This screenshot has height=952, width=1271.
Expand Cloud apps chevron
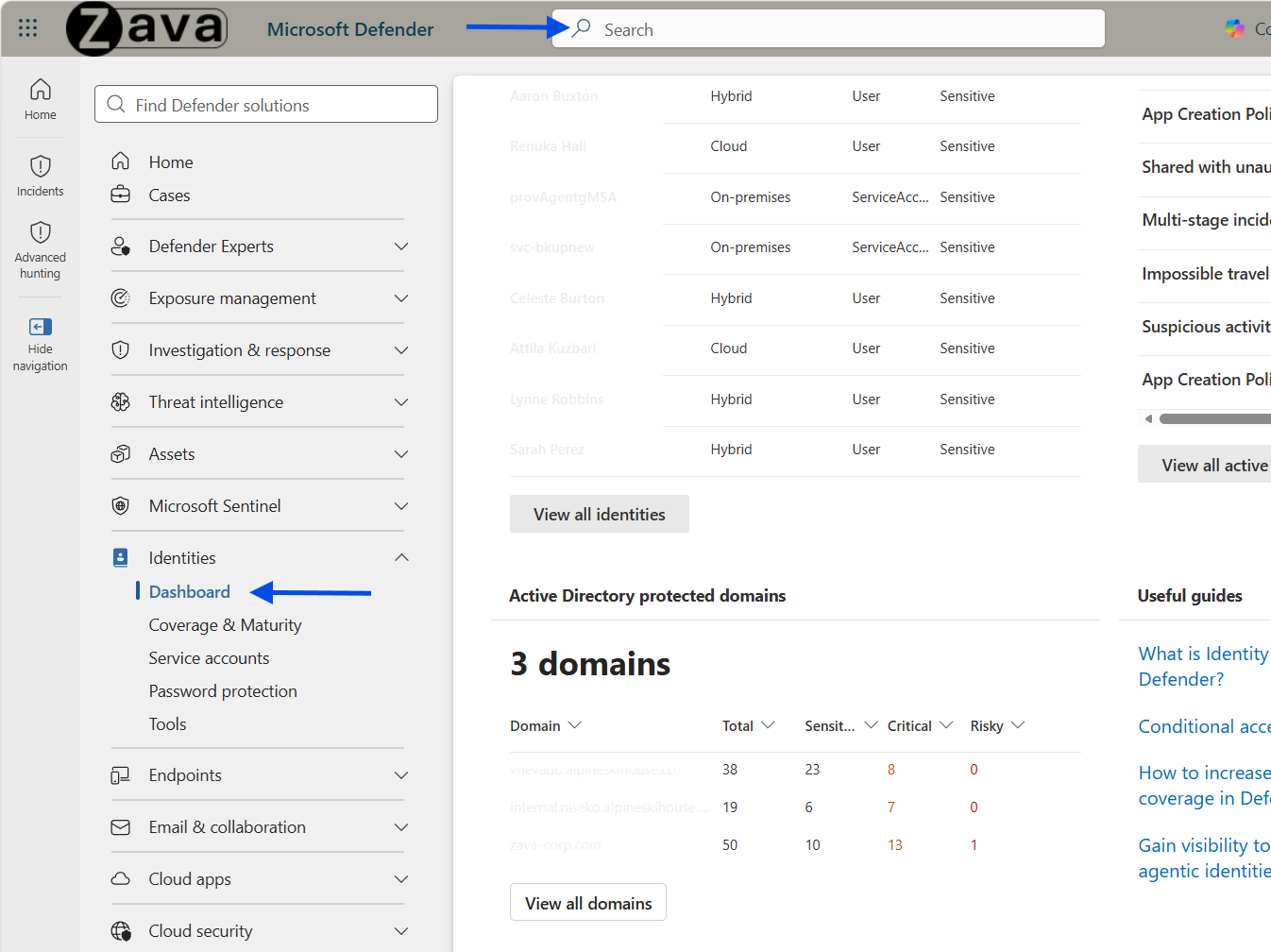[x=401, y=879]
